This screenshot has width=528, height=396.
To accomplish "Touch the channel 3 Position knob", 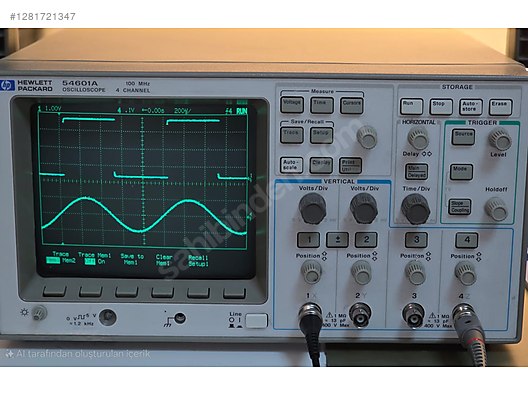I will [415, 273].
